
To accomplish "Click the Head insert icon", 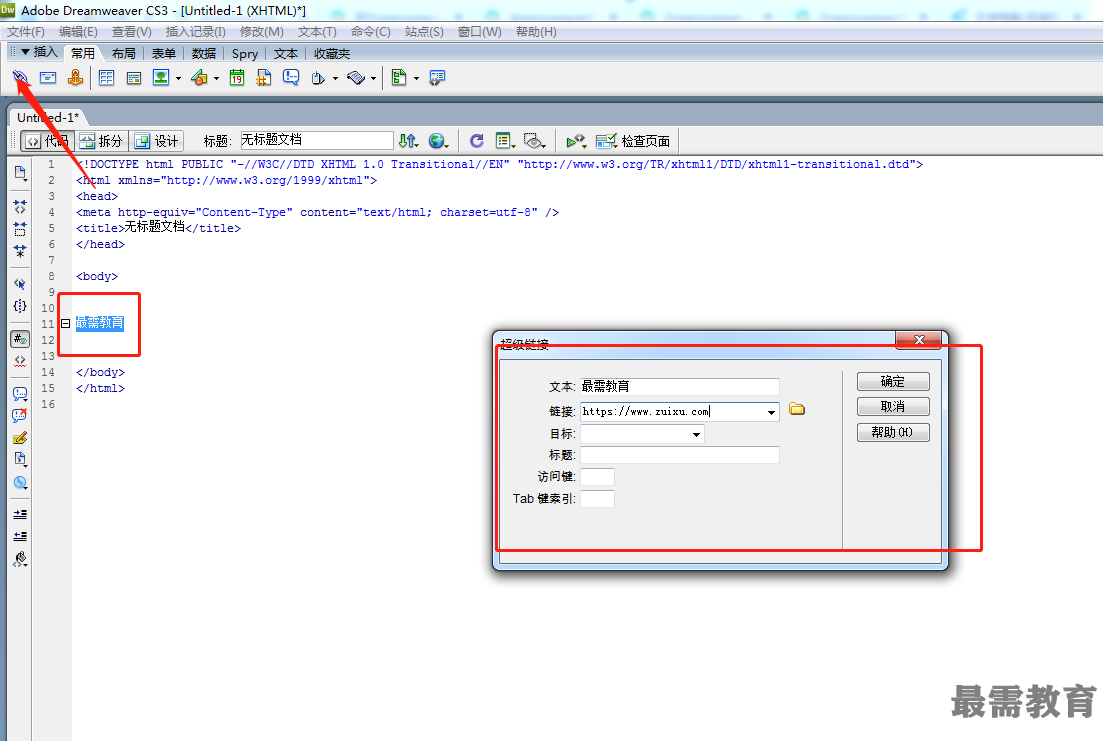I will point(318,78).
